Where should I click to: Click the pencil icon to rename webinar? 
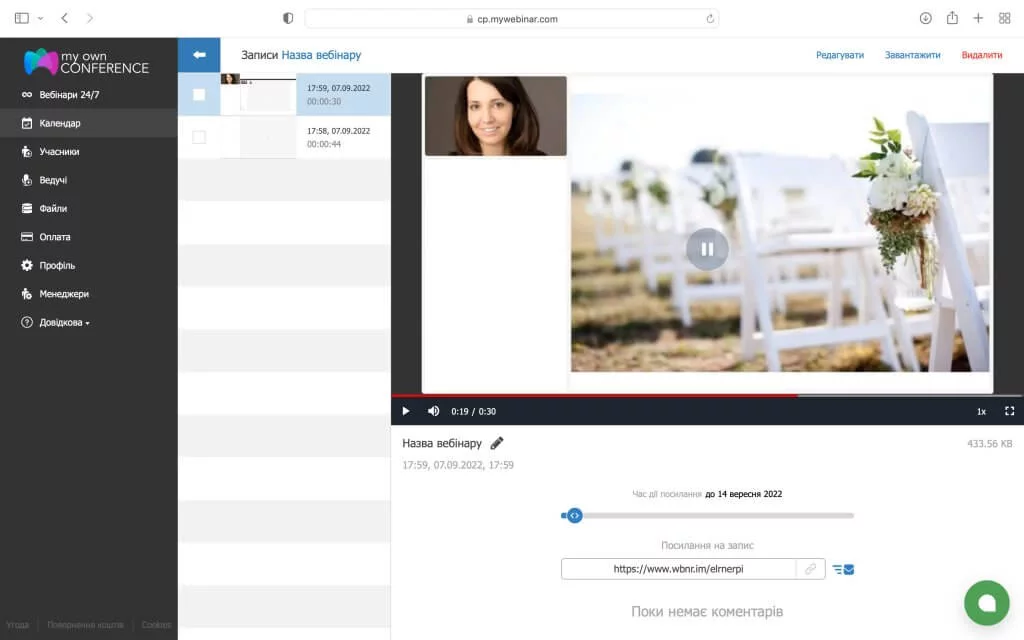pyautogui.click(x=497, y=443)
